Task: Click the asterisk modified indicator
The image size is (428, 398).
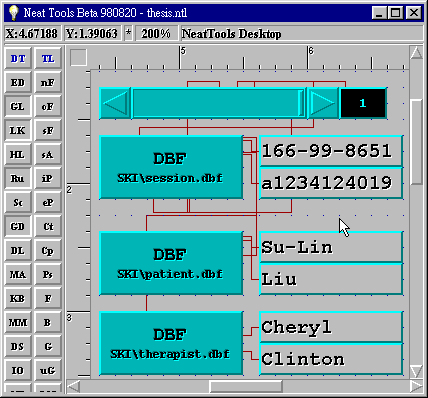Action: [128, 34]
